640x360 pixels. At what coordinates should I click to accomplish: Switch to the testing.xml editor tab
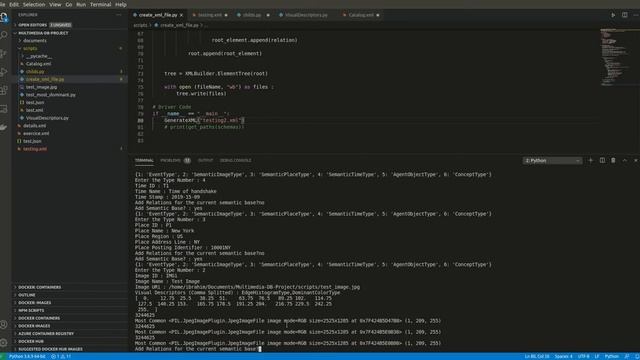tap(210, 15)
